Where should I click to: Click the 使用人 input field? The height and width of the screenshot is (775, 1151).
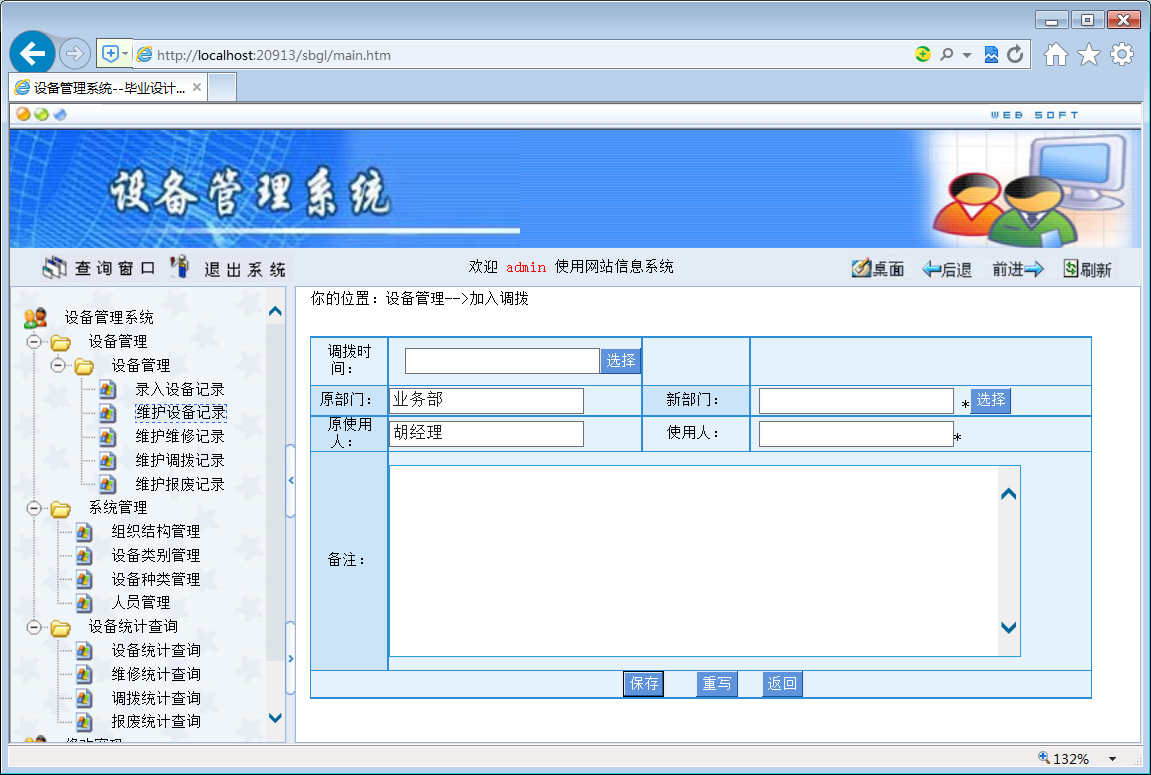(x=856, y=434)
